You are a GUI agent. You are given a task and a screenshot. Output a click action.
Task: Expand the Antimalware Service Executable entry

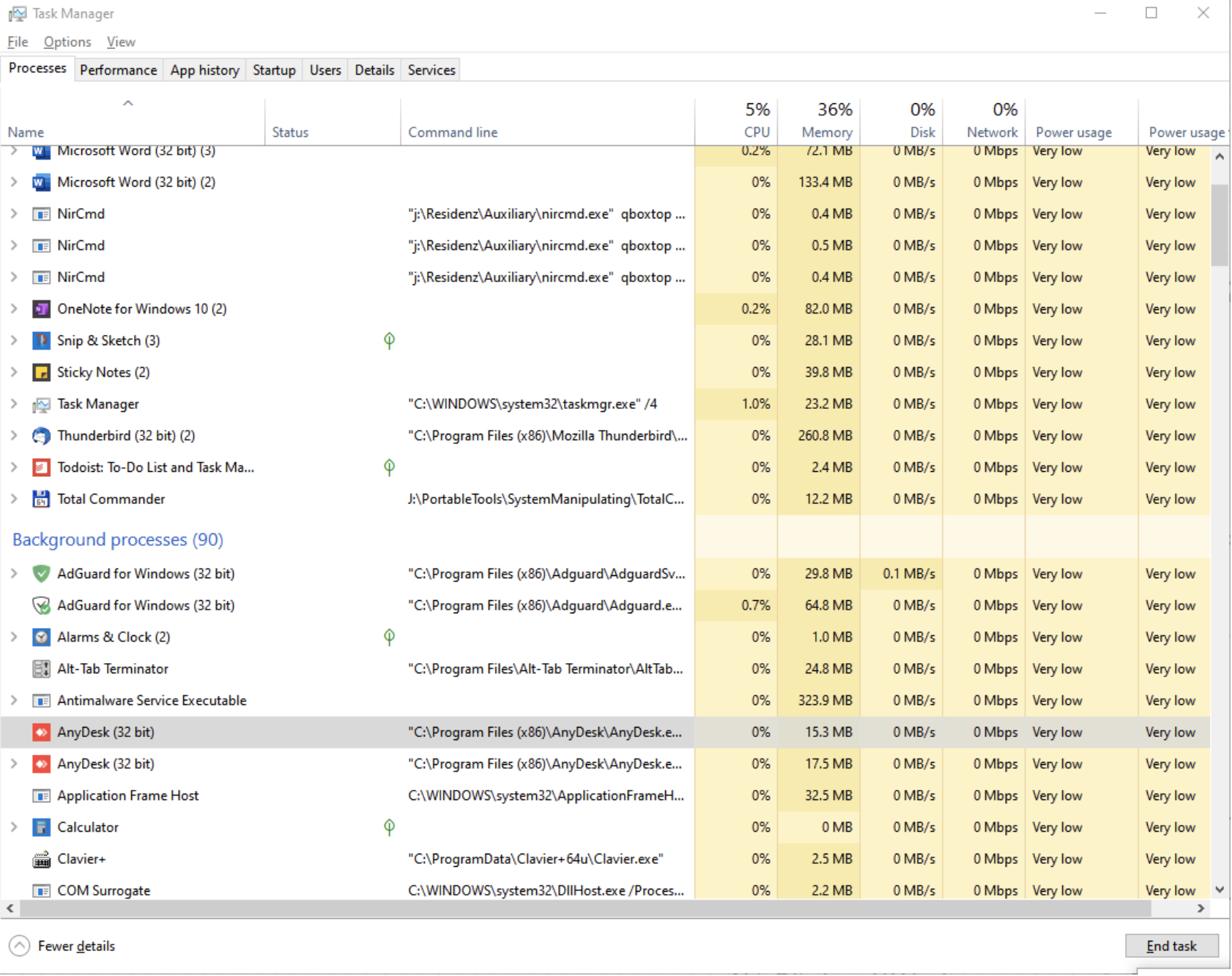pos(14,700)
